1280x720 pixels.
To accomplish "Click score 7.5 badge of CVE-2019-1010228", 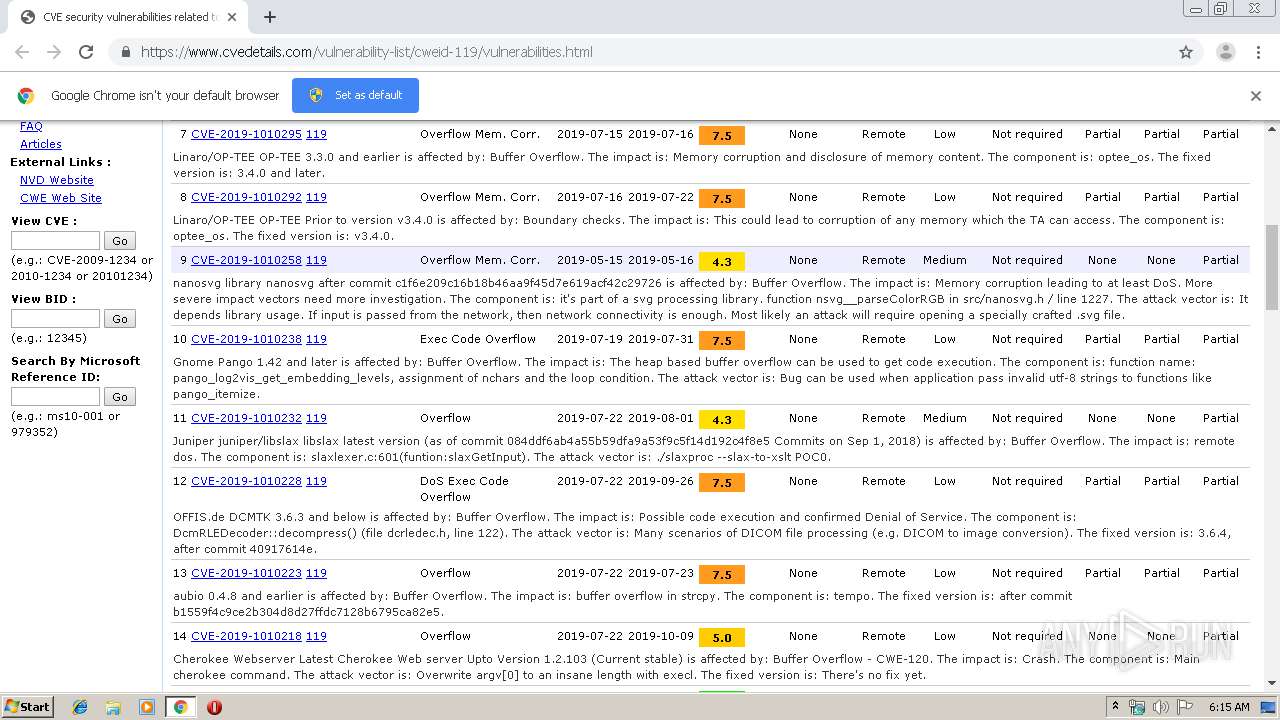I will click(x=722, y=483).
